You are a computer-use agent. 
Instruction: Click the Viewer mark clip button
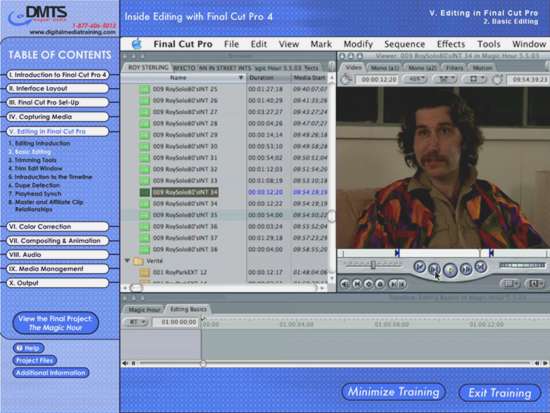(357, 284)
